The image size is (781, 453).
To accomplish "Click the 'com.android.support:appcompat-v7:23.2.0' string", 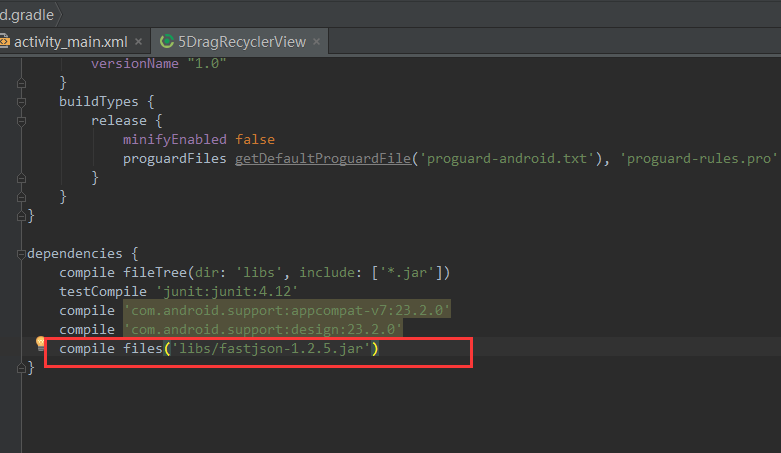I will coord(287,310).
